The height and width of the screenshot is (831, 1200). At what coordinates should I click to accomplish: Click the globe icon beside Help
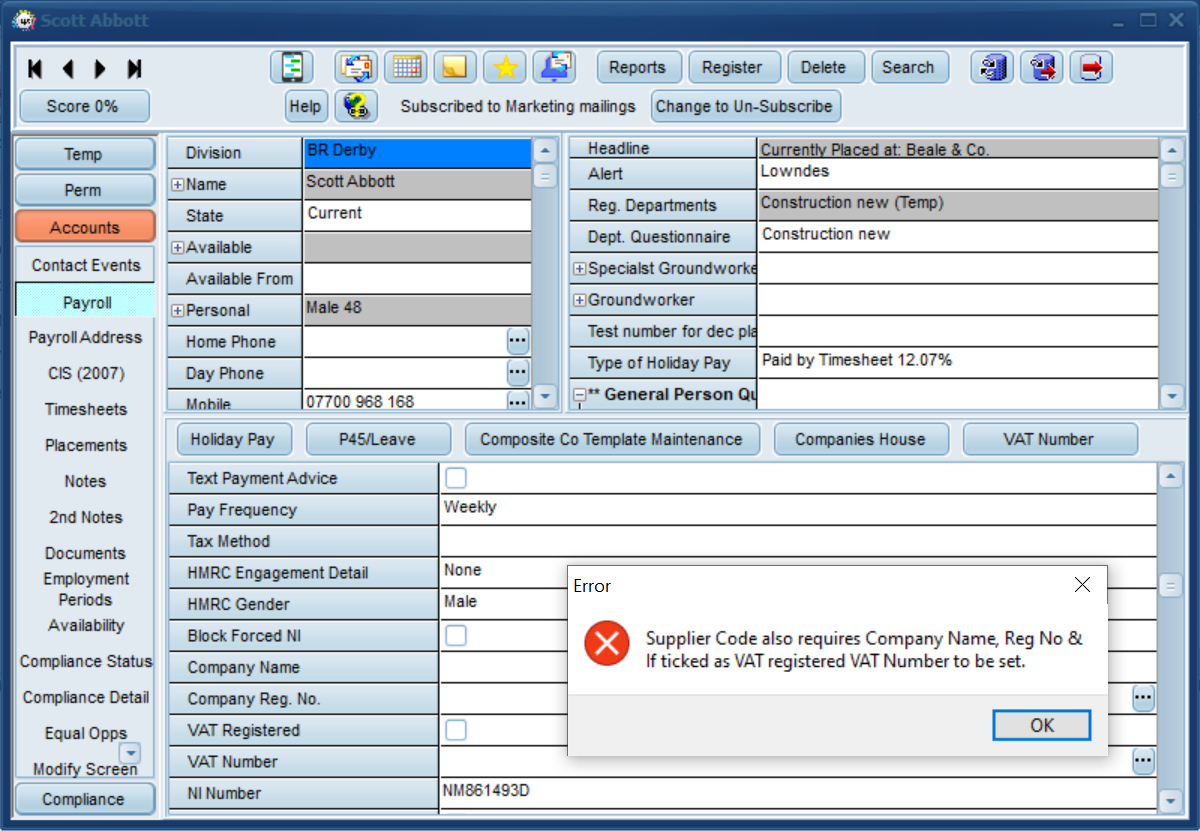(x=355, y=106)
